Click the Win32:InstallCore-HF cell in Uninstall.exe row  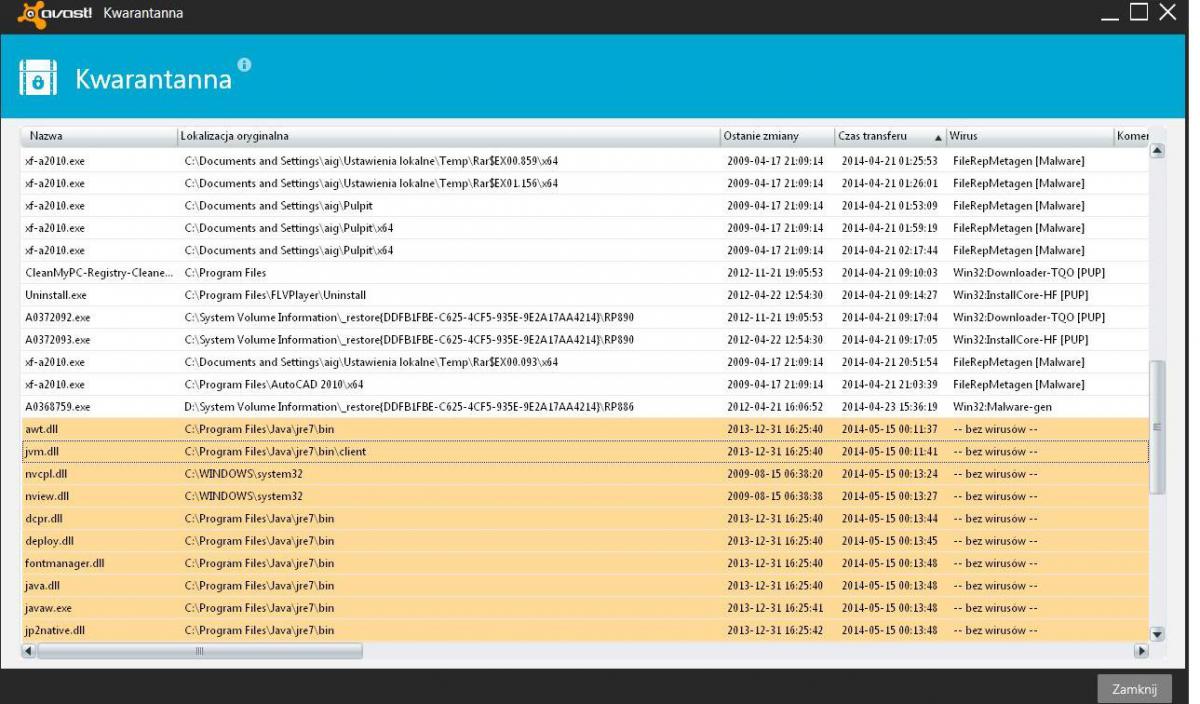pos(1020,295)
